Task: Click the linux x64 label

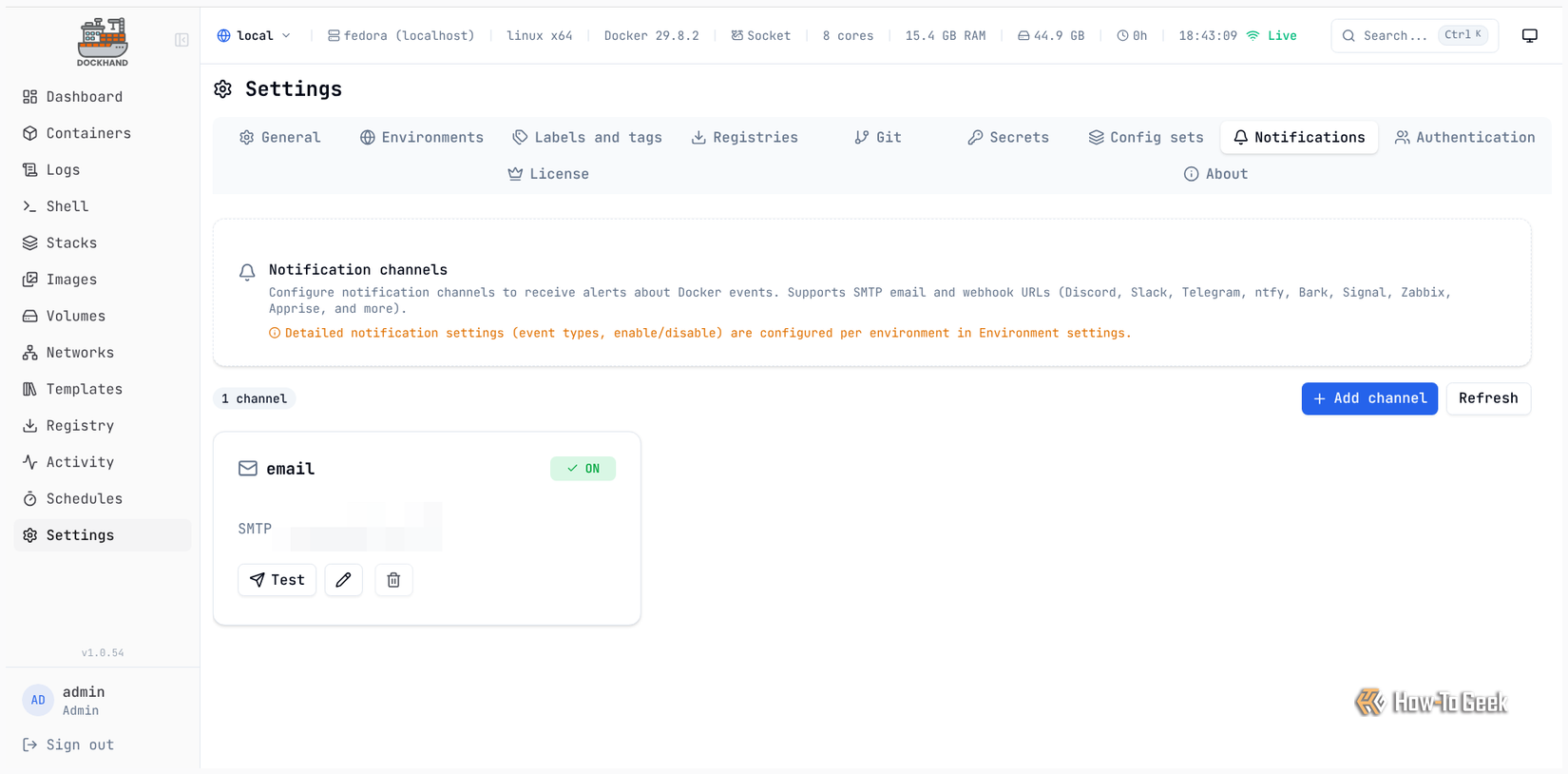Action: (539, 36)
